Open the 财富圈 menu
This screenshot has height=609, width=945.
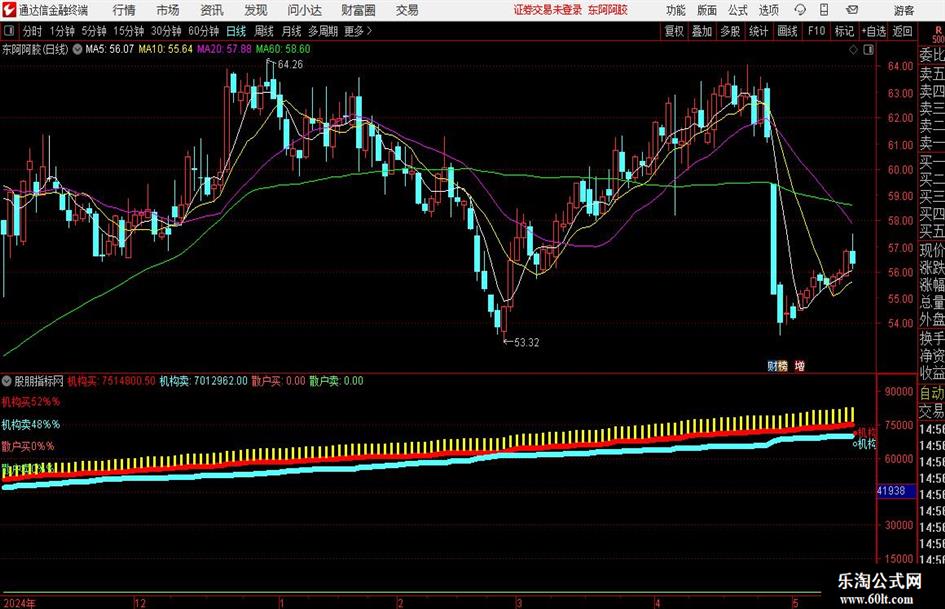(358, 10)
